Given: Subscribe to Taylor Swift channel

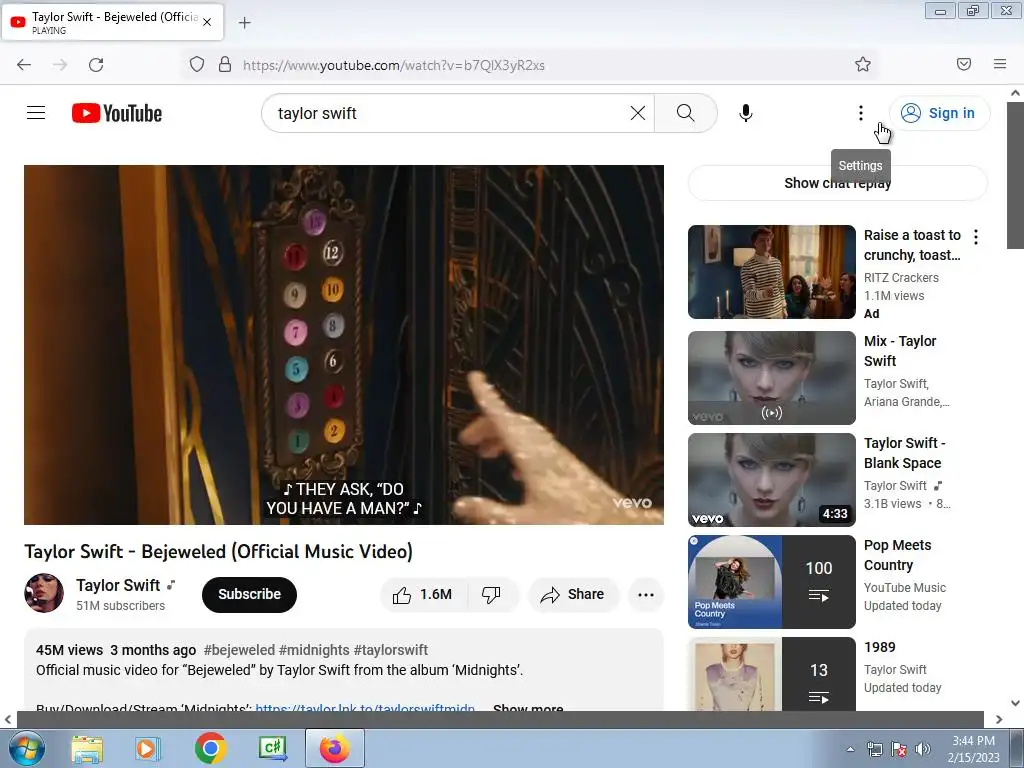Looking at the screenshot, I should coord(249,594).
